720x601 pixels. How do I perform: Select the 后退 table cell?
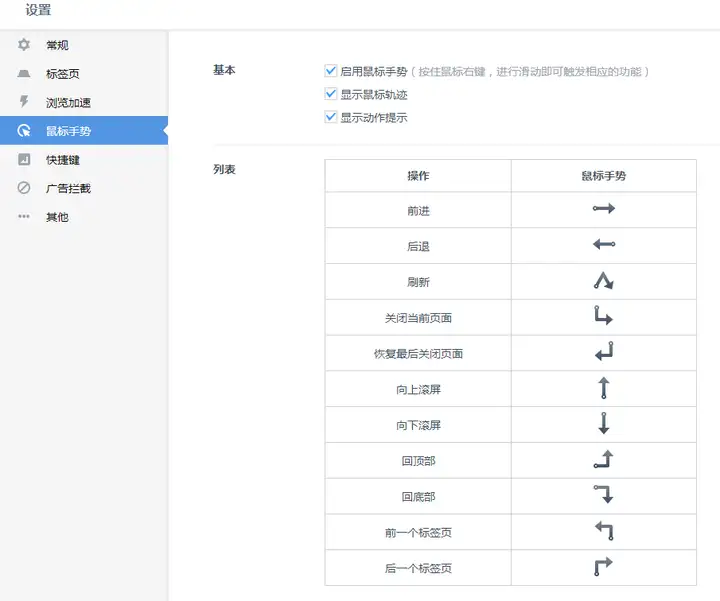pos(418,246)
